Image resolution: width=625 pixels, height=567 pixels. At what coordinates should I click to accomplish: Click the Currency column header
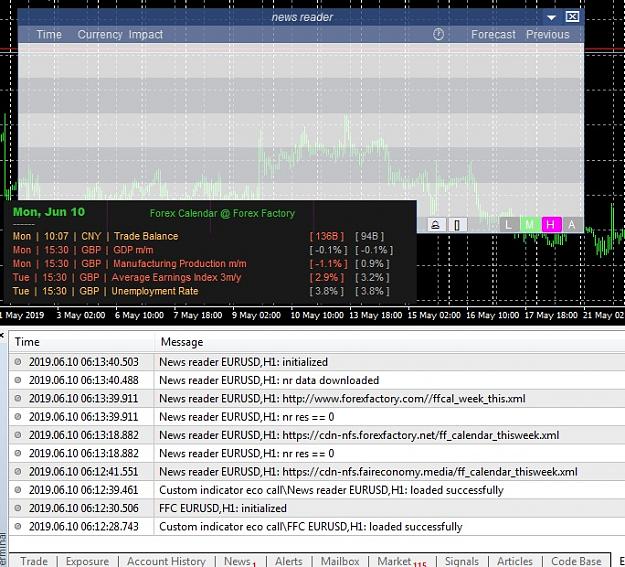100,35
